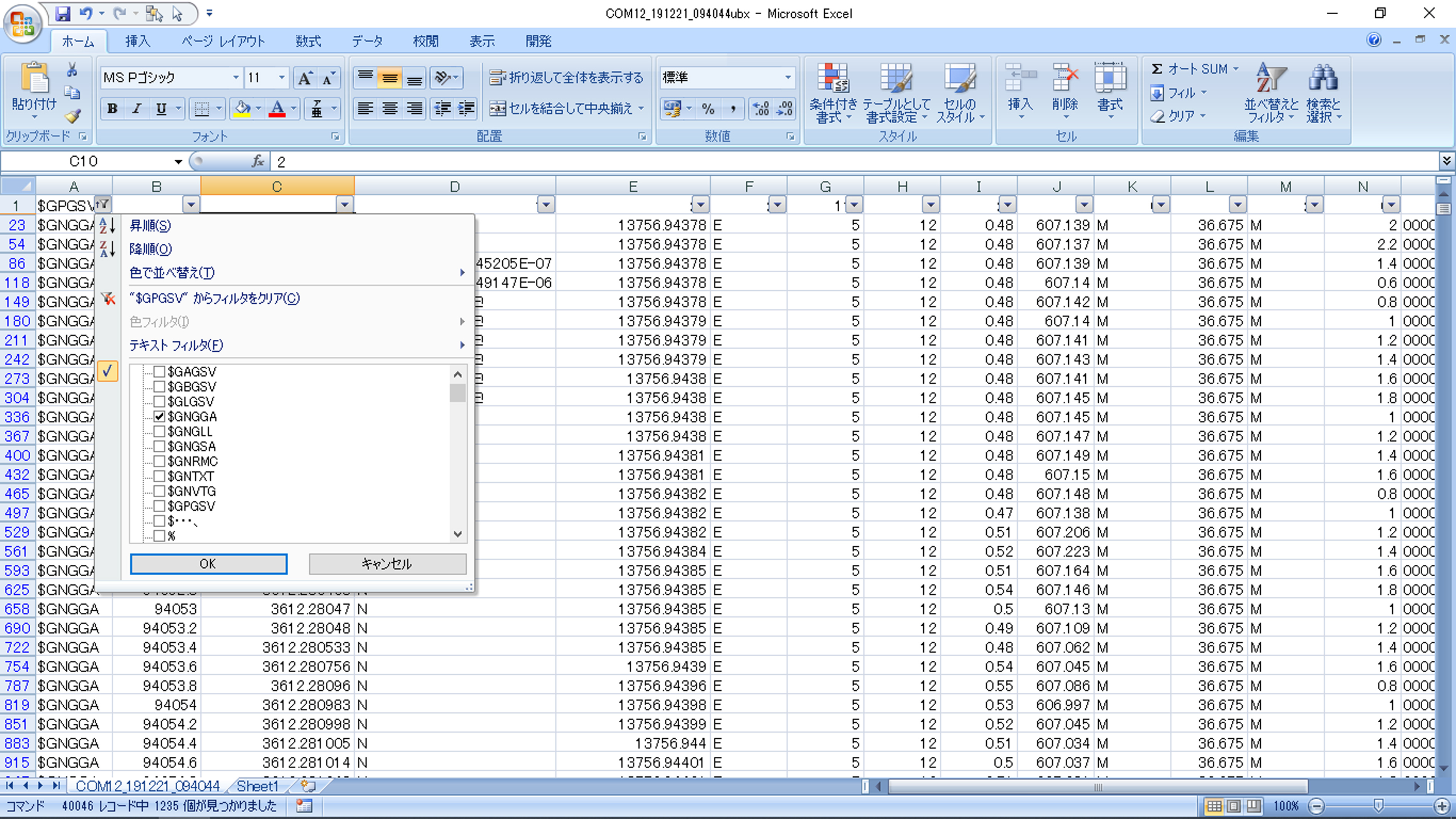Open Format as Table

896,93
